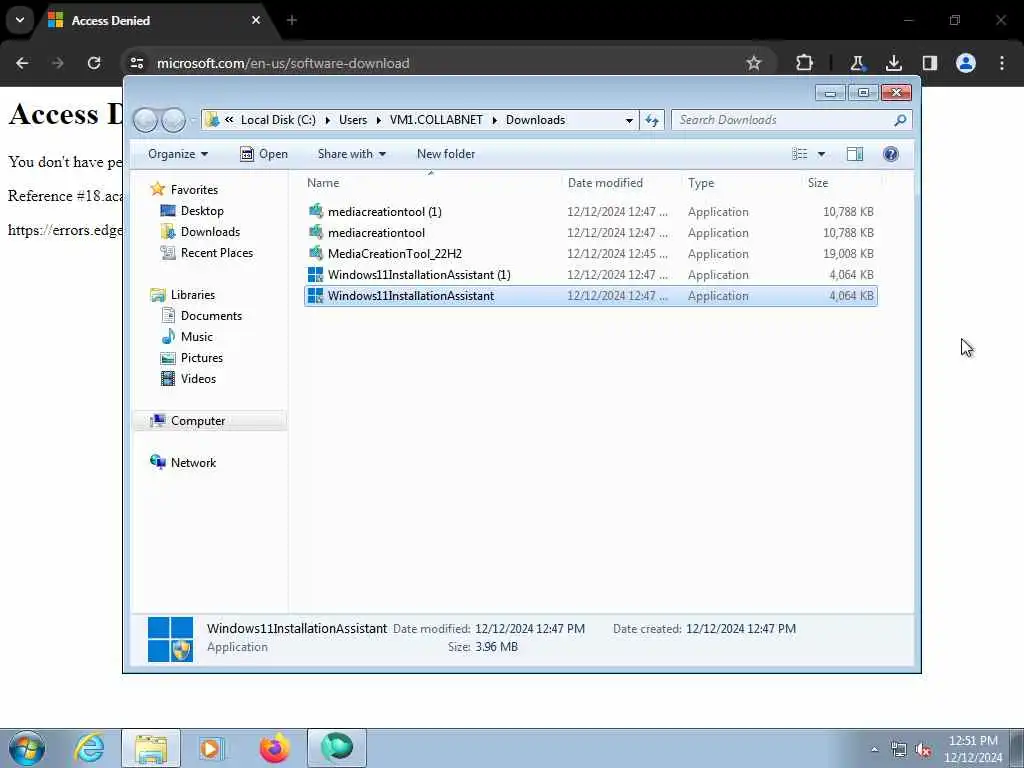Screen dimensions: 1024x768
Task: Launch Firefox from taskbar
Action: [274, 748]
